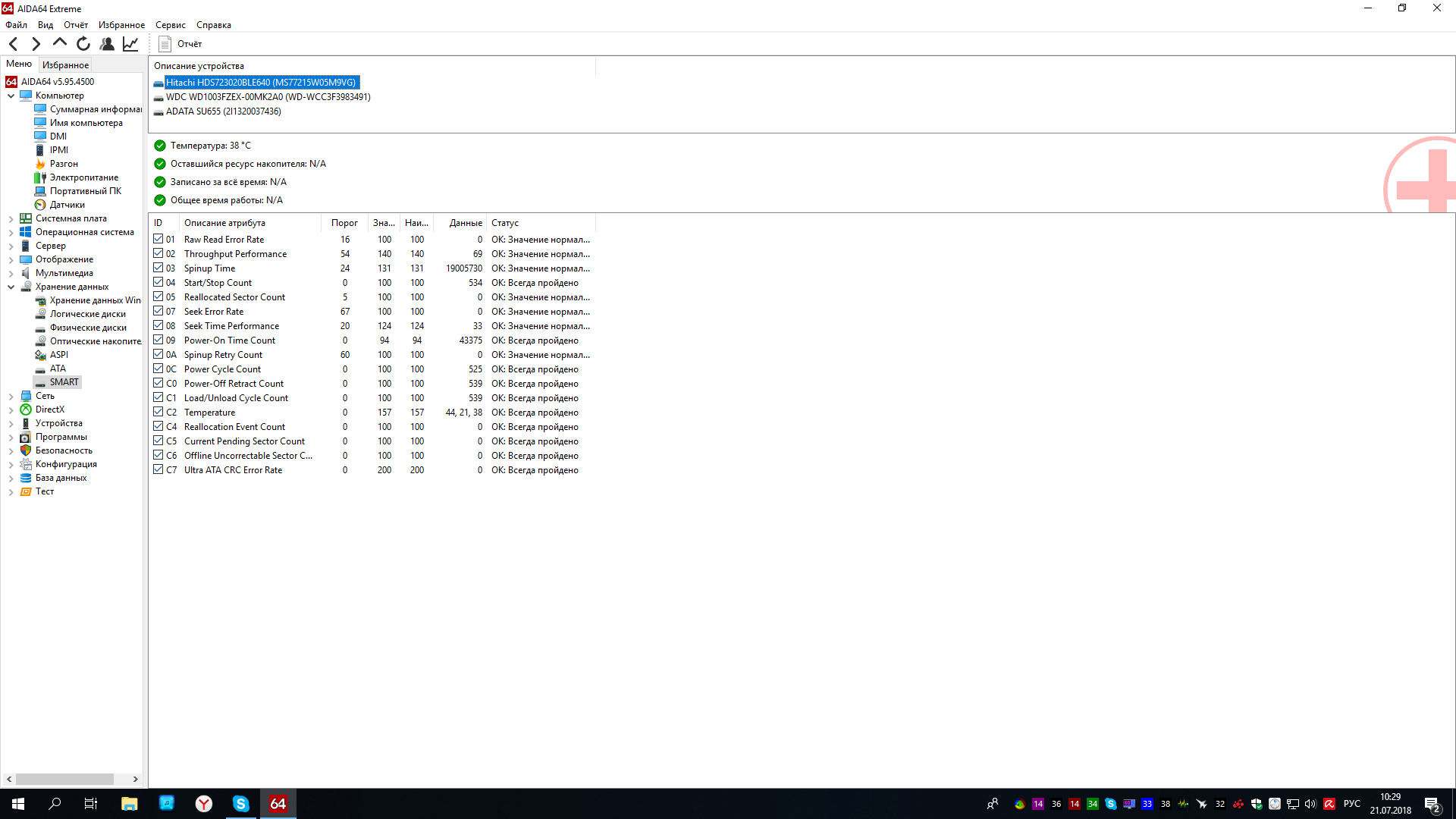Open the Сервис menu
The image size is (1456, 819).
point(170,25)
